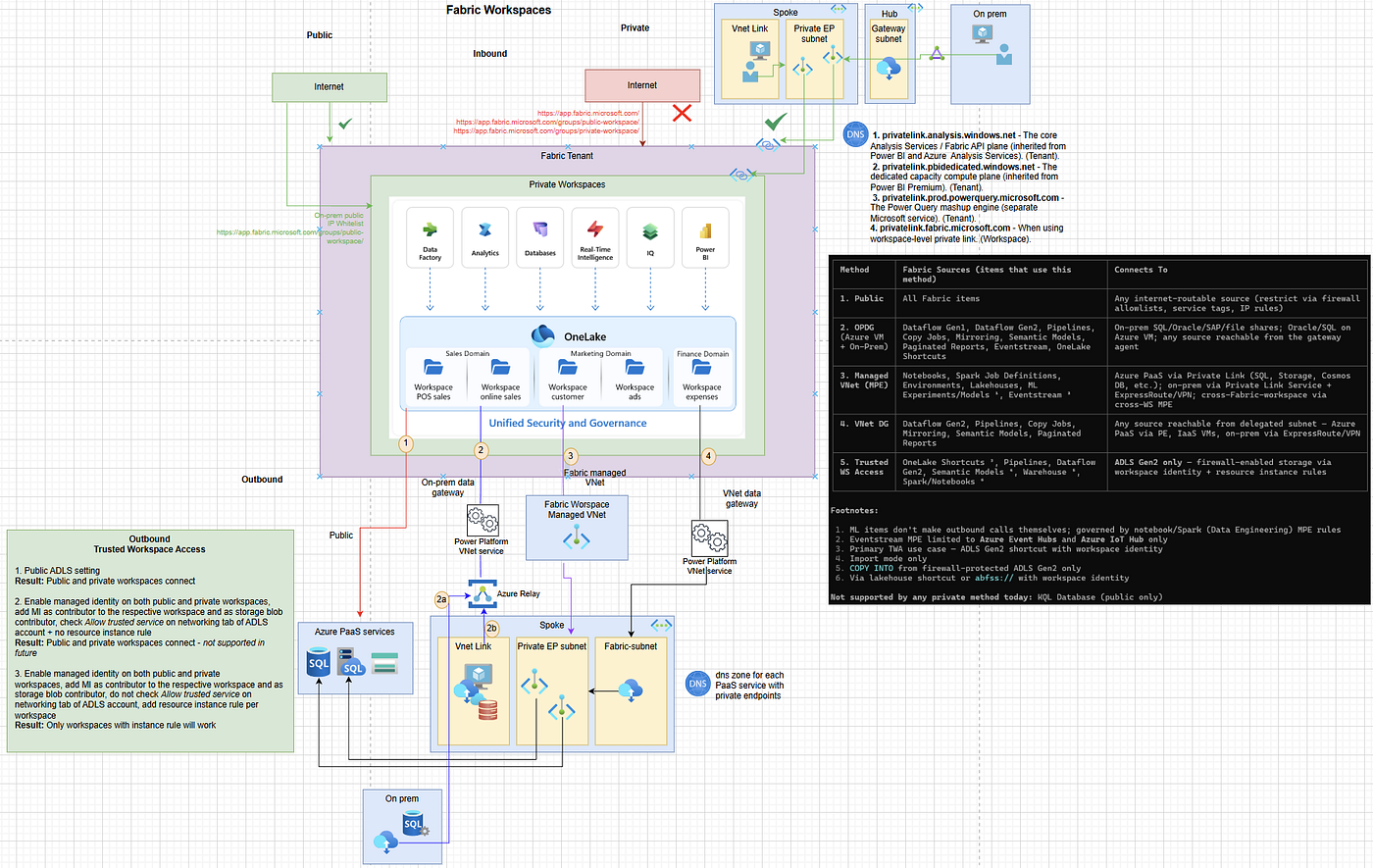Click the 'Private Workspaces' label
Viewport: 1373px width, 868px height.
pos(567,184)
